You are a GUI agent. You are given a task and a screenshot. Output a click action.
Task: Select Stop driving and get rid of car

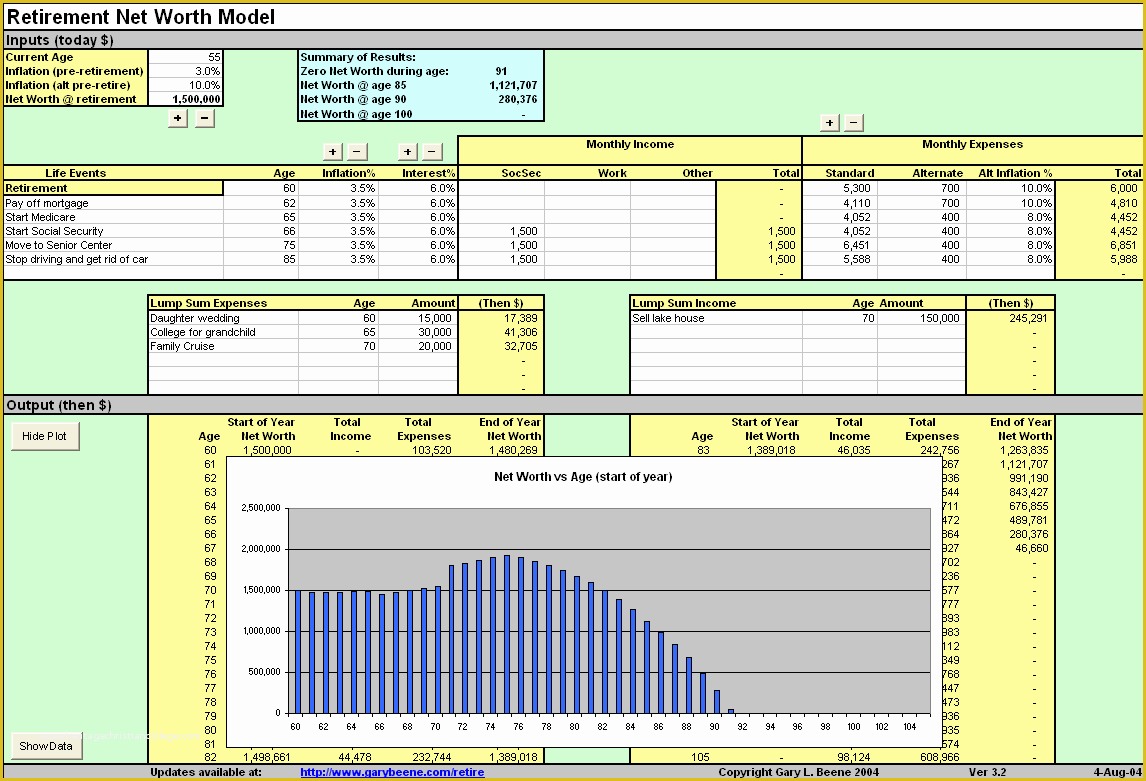pos(113,259)
